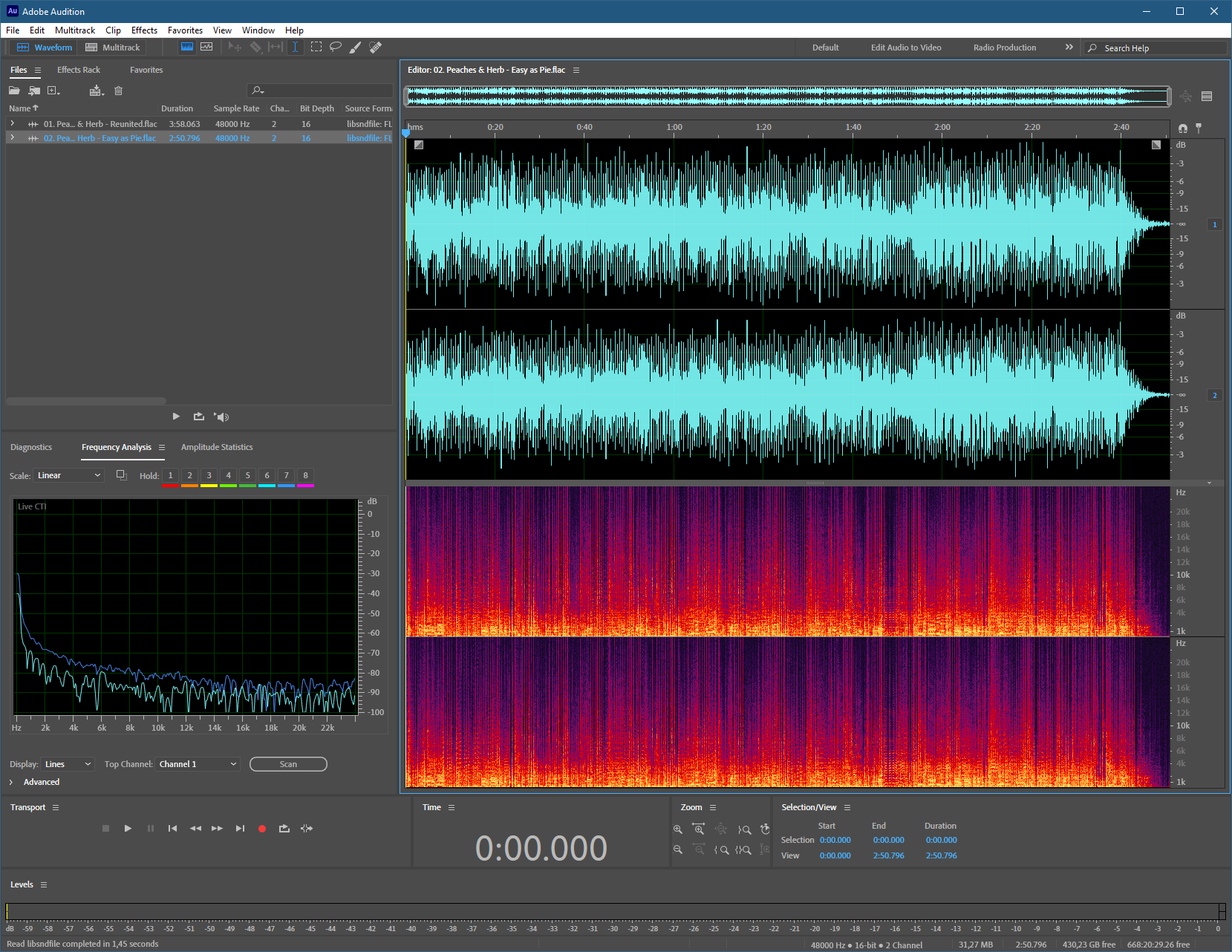Click Zoom In Time icon
Screen dimensions: 1232x952
click(698, 829)
